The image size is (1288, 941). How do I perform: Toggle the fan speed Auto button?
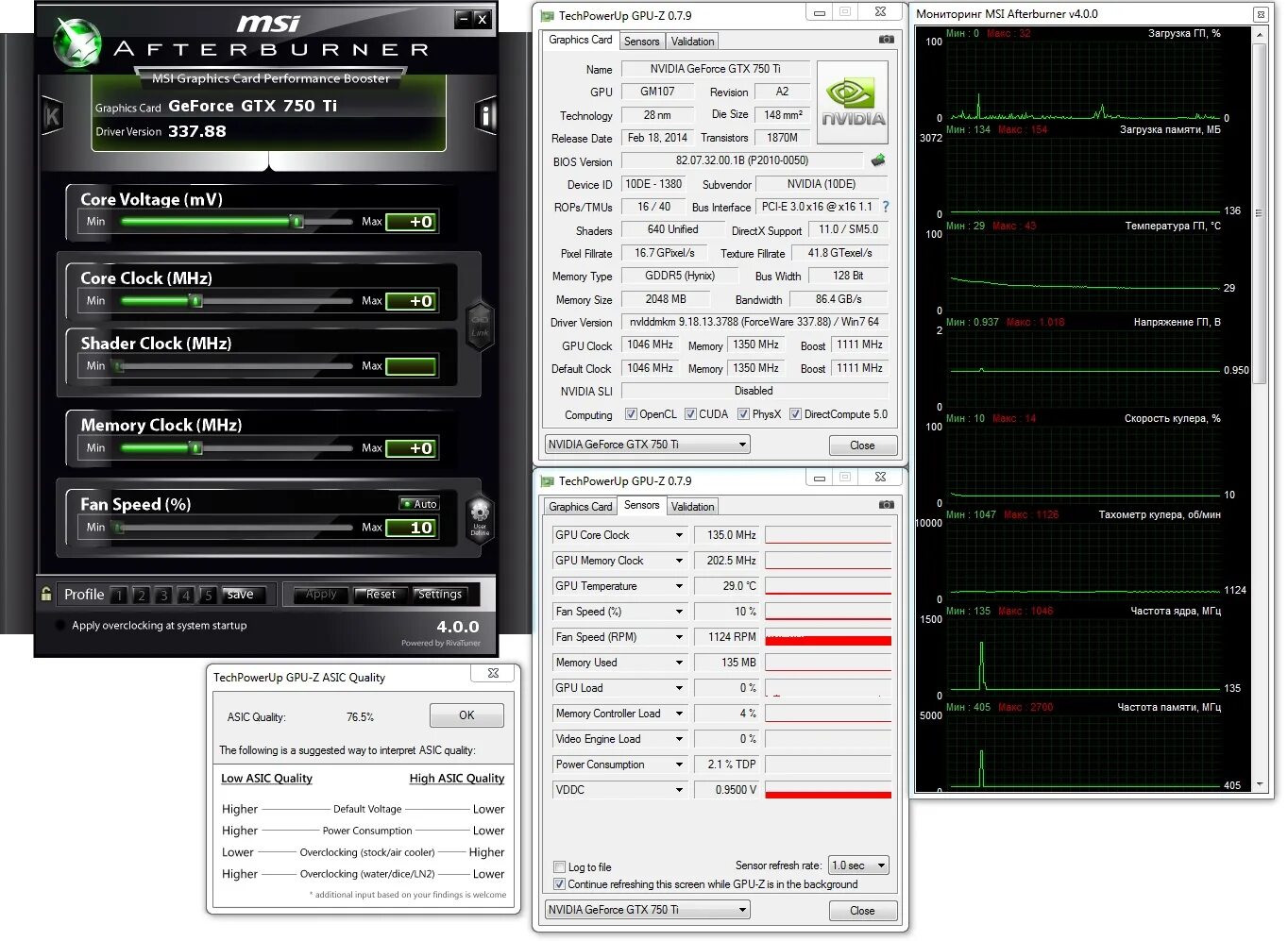(x=418, y=503)
